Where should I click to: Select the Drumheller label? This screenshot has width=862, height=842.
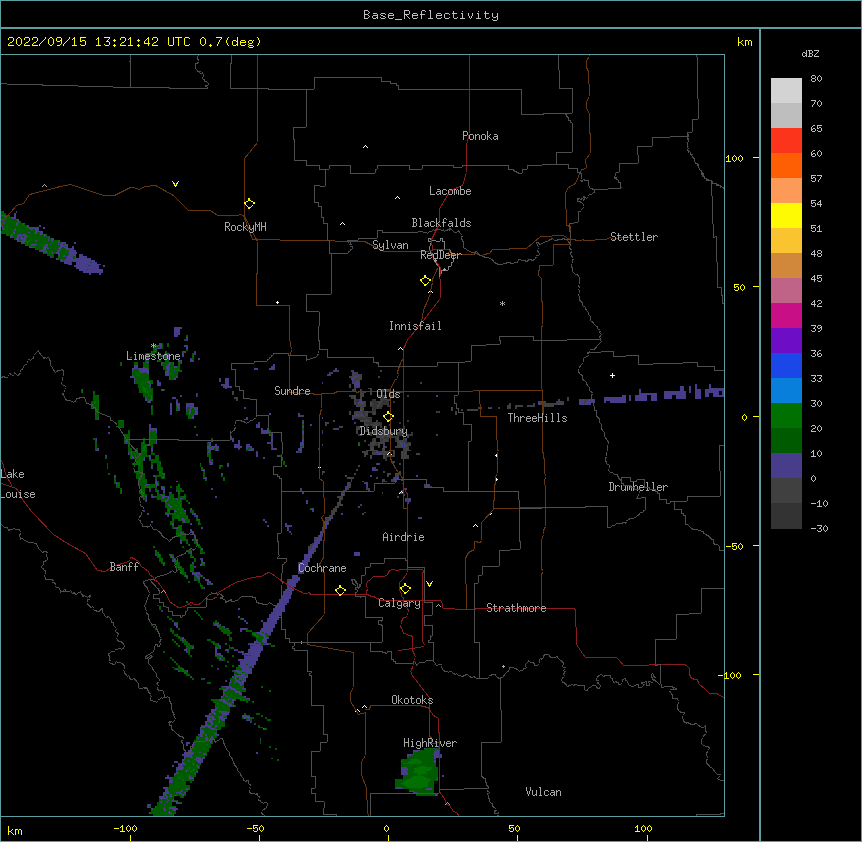pos(638,487)
